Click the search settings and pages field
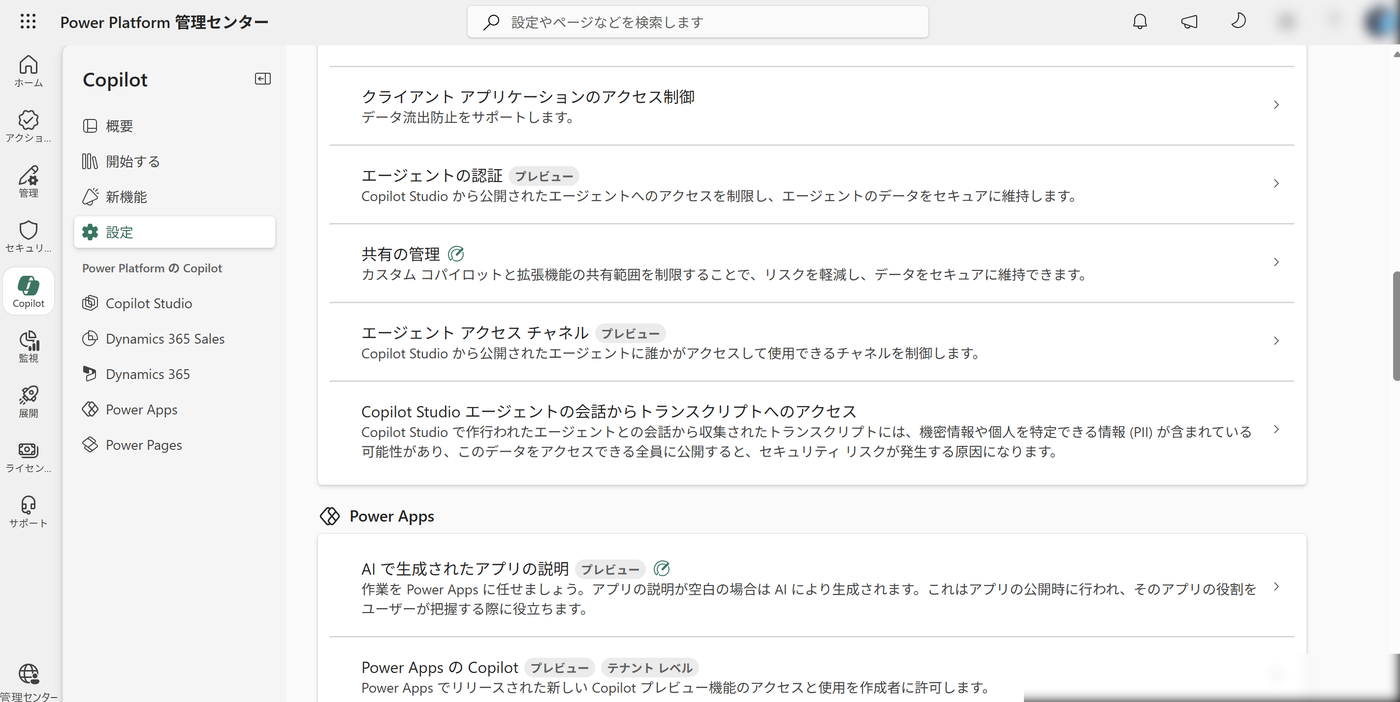The width and height of the screenshot is (1400, 702). click(x=698, y=22)
